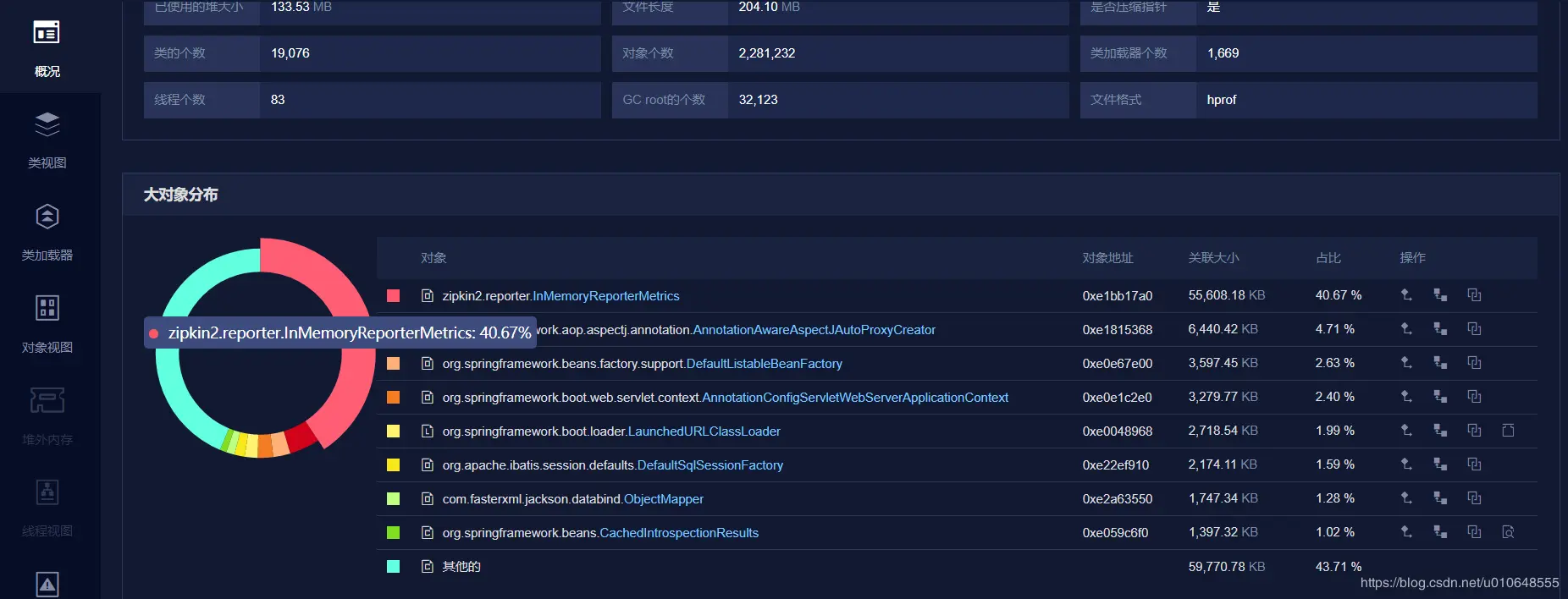The image size is (1568, 599).
Task: Click path-to-GC-root icon for InMemoryReporterMetrics row
Action: [x=1406, y=295]
